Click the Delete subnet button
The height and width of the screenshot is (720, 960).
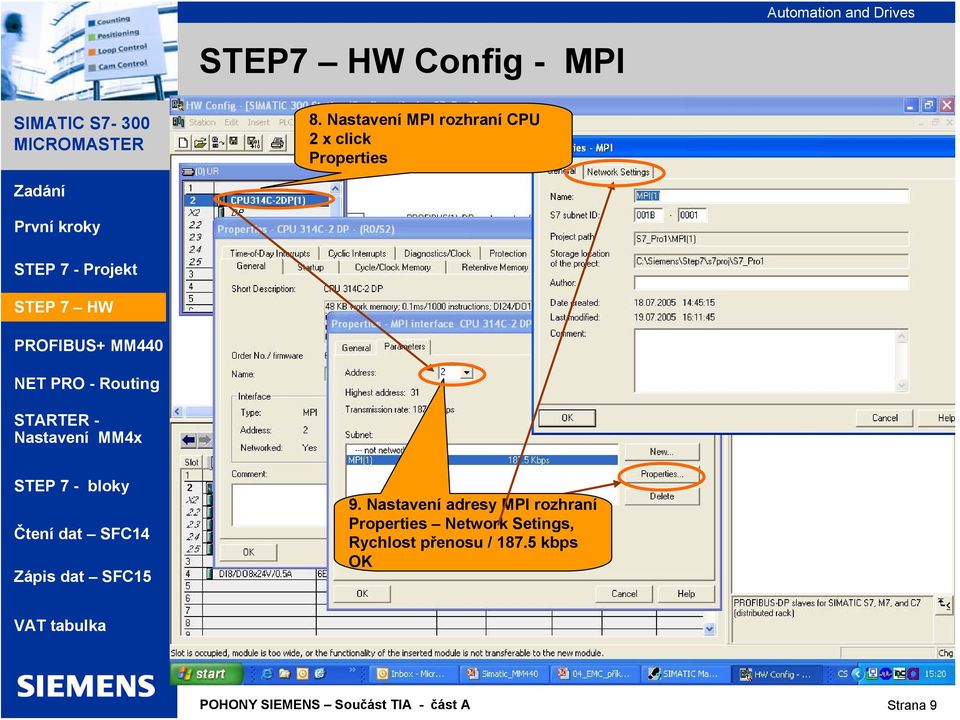662,497
